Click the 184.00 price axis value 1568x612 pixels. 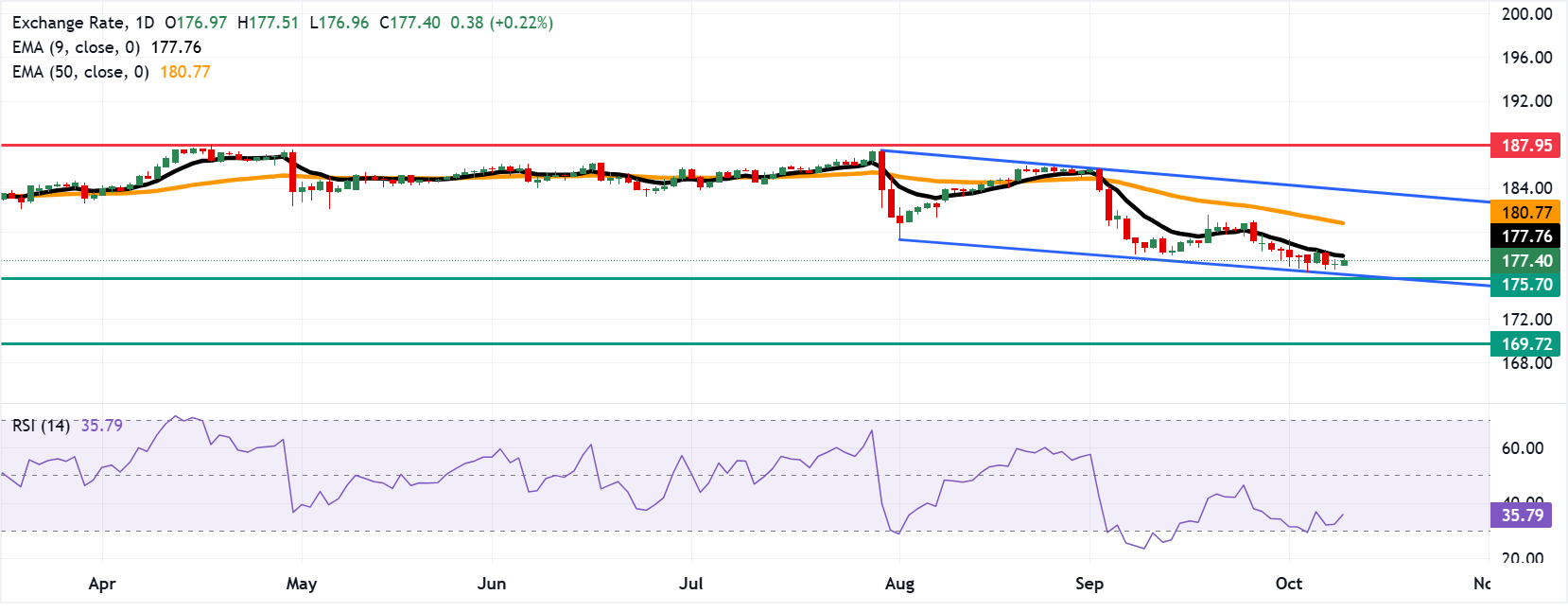pyautogui.click(x=1526, y=188)
